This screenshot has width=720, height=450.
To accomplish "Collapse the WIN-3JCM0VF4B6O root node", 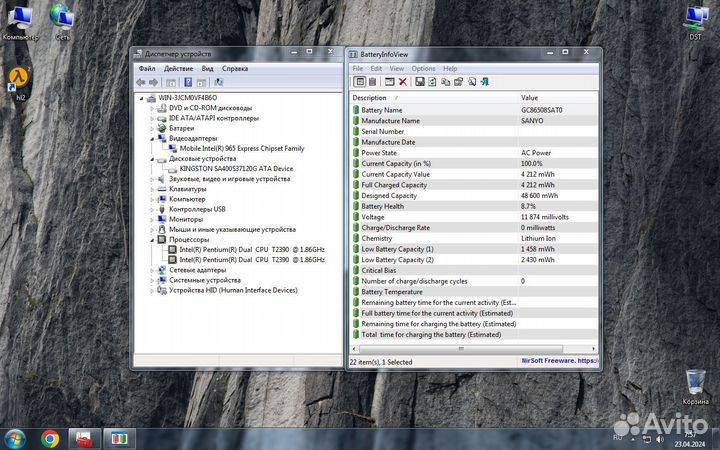I will (x=141, y=98).
